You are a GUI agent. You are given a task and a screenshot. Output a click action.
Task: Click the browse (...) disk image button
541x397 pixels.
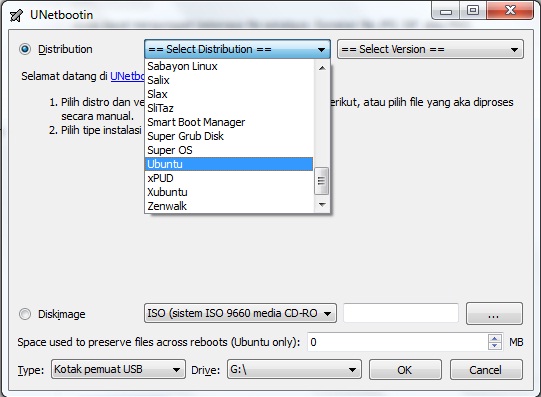click(494, 314)
